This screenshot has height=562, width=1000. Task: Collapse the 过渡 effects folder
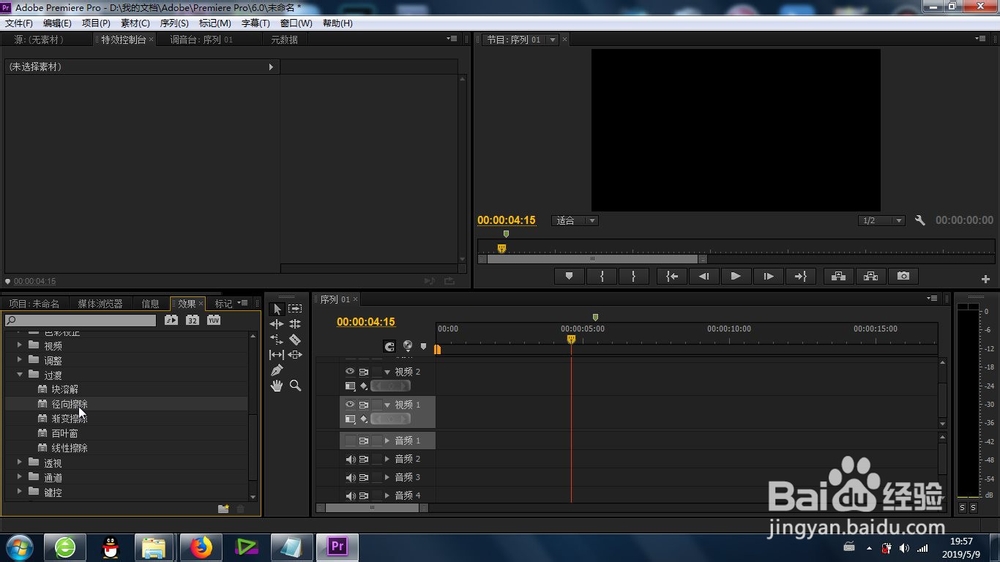(x=20, y=374)
